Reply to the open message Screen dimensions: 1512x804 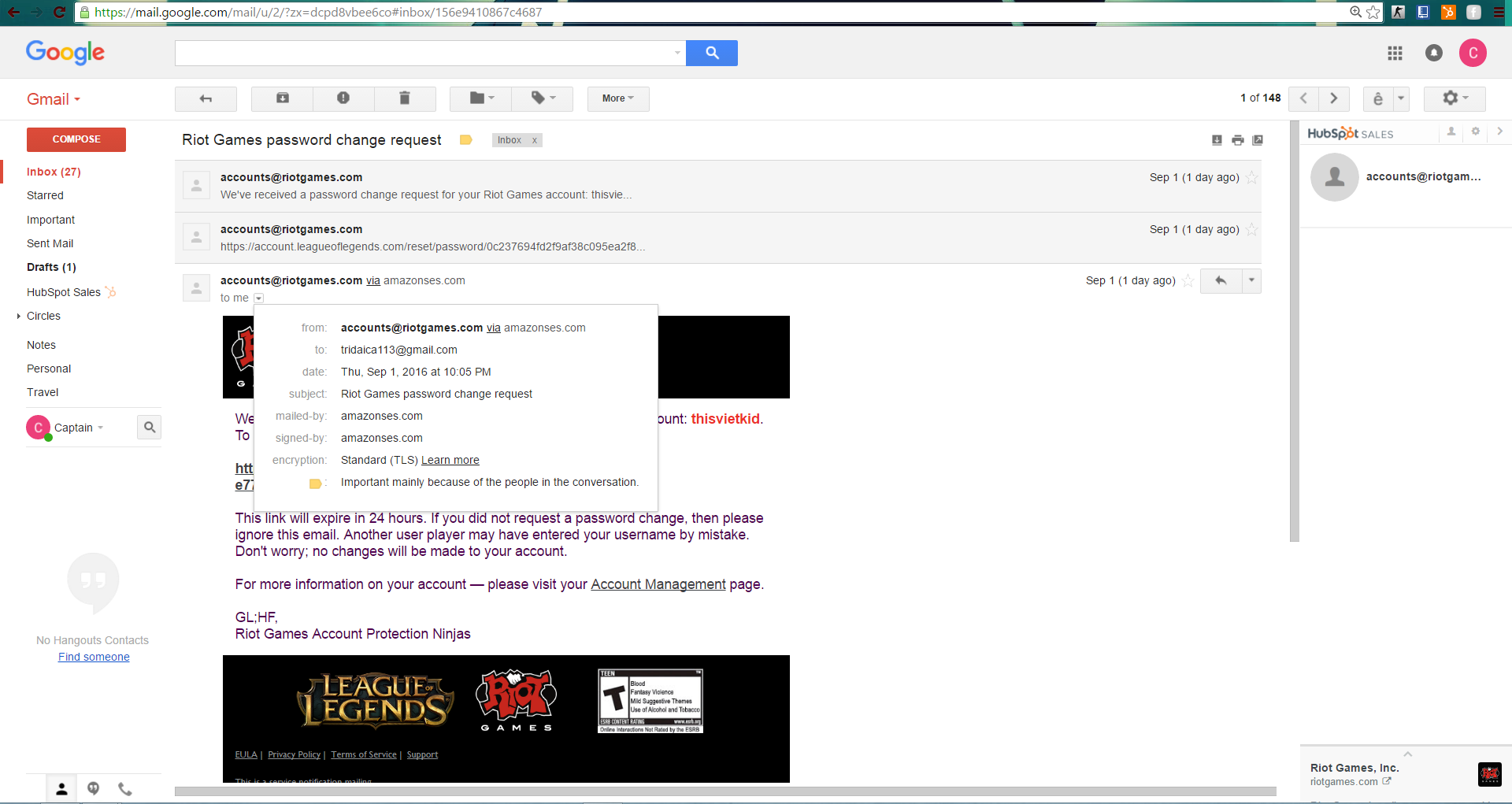(x=1221, y=281)
